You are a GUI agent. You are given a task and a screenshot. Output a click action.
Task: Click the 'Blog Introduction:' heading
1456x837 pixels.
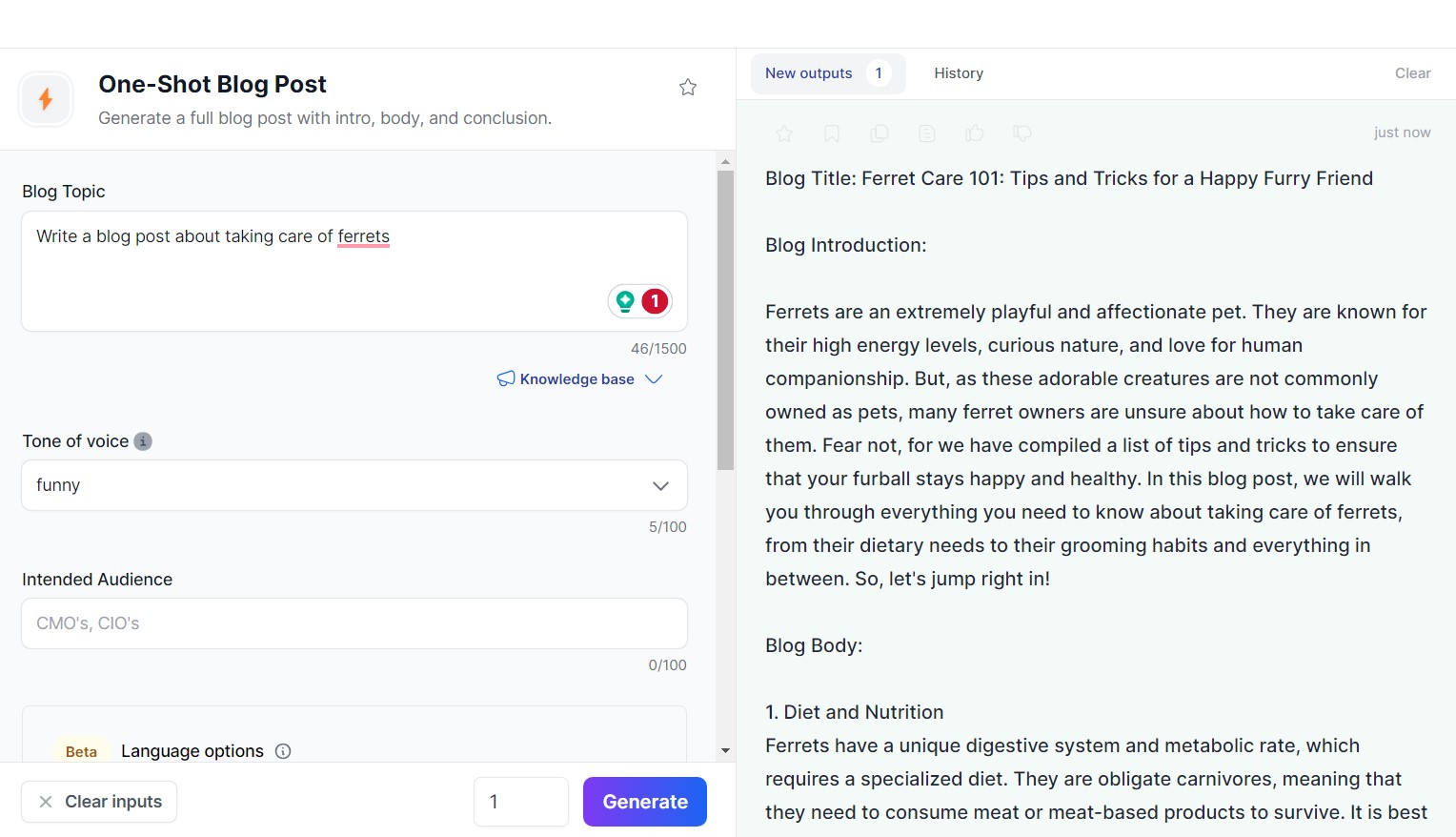(846, 245)
